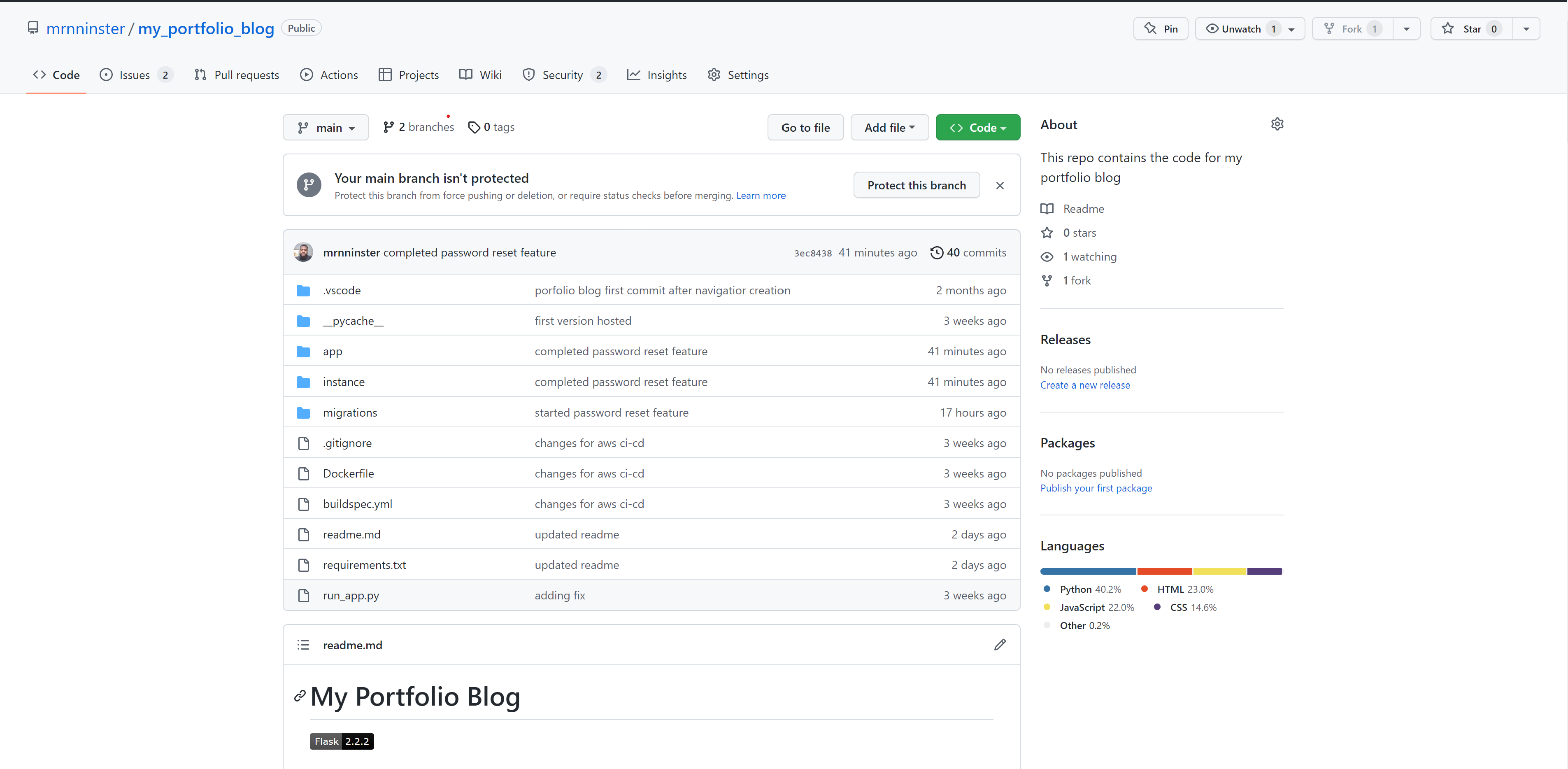Open readme table of contents list icon

tap(303, 644)
